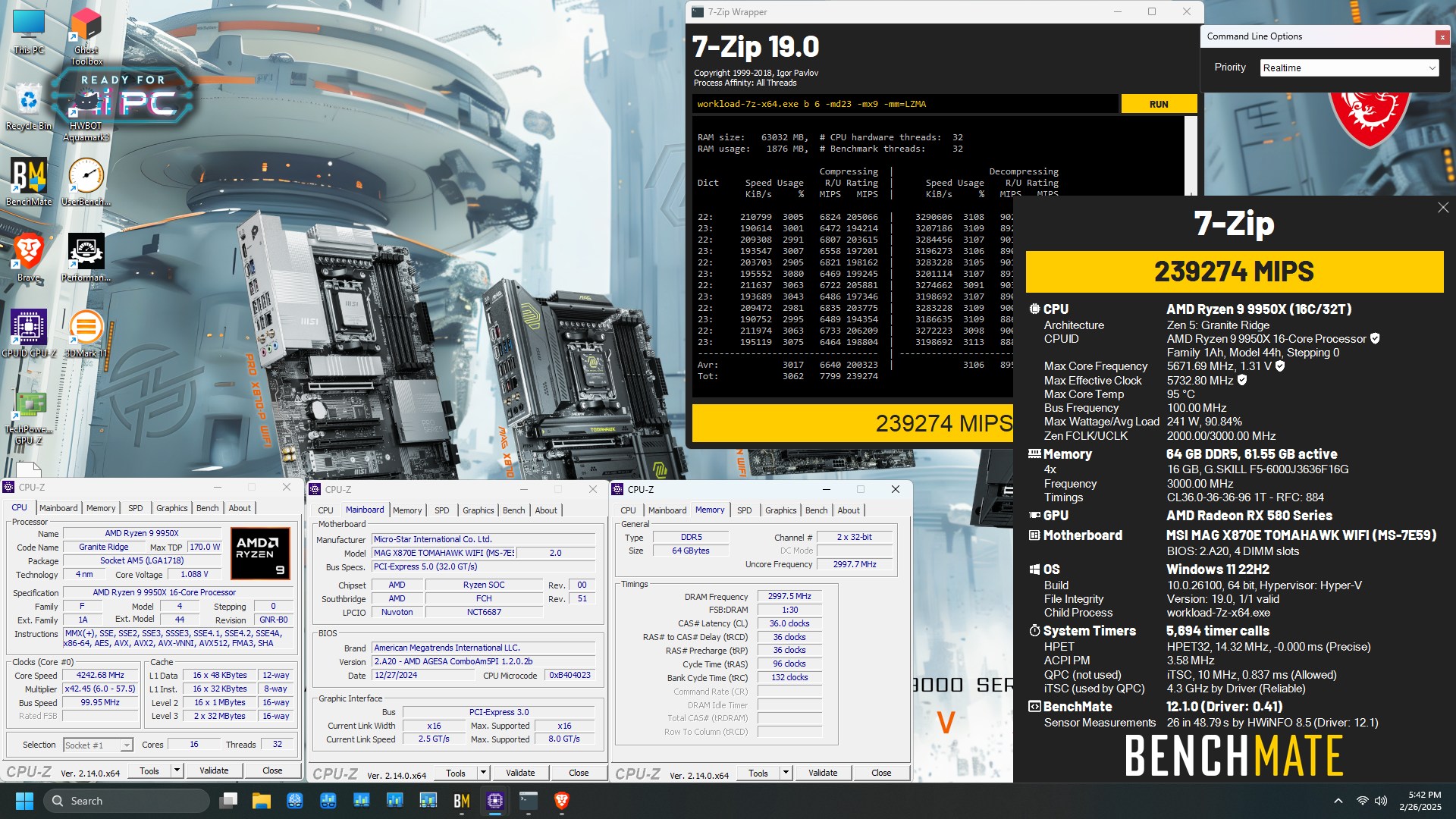Select Memory tab in left CPU-Z window

point(101,508)
